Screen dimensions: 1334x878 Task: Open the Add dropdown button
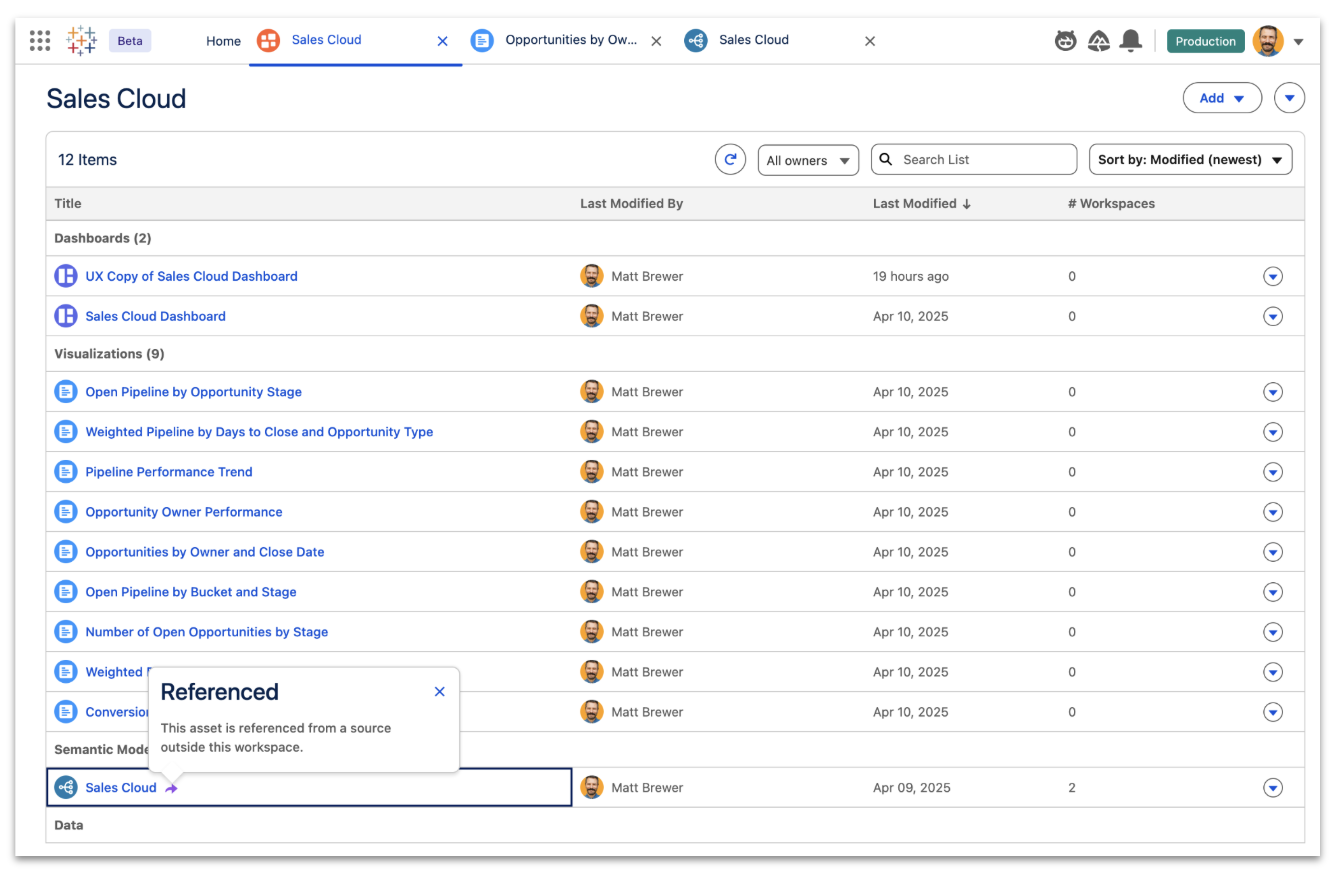pos(1222,98)
